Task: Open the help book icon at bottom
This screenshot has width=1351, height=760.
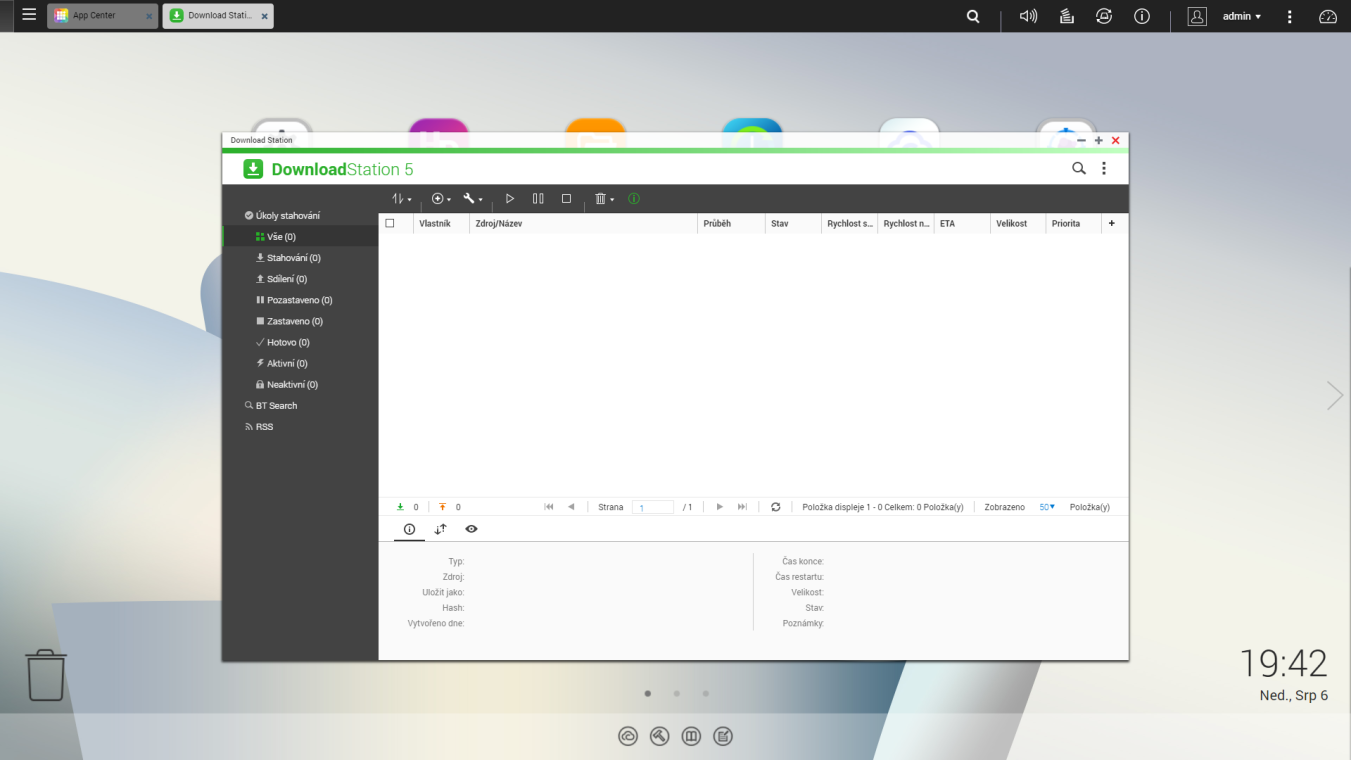Action: pos(691,736)
